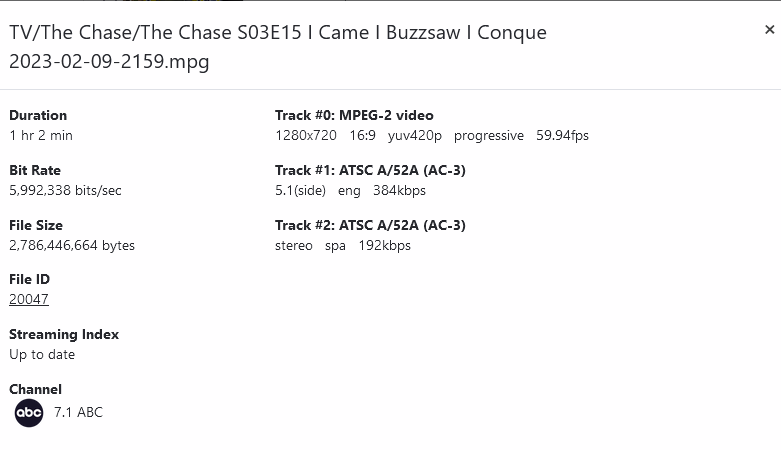Click the Track #1 ATSC A/52A heading

coord(370,170)
